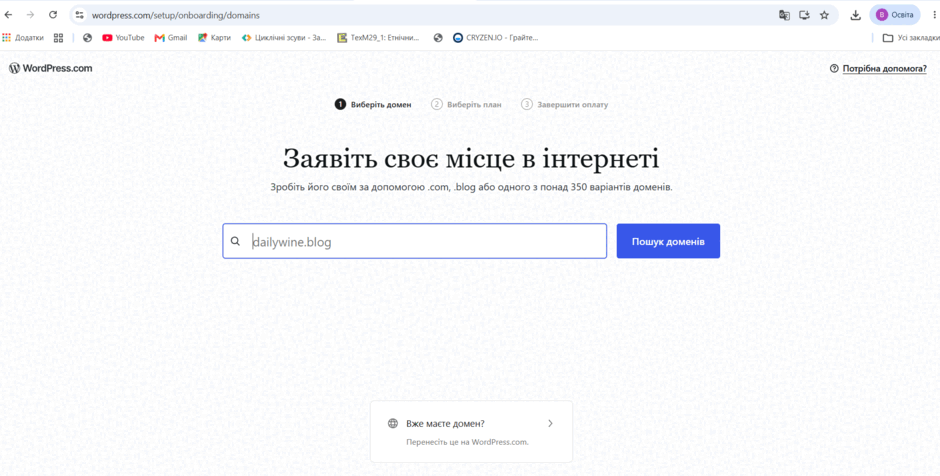Click the chevron on Вже маєте домен? card
Screen dimensions: 940x476
(x=550, y=423)
